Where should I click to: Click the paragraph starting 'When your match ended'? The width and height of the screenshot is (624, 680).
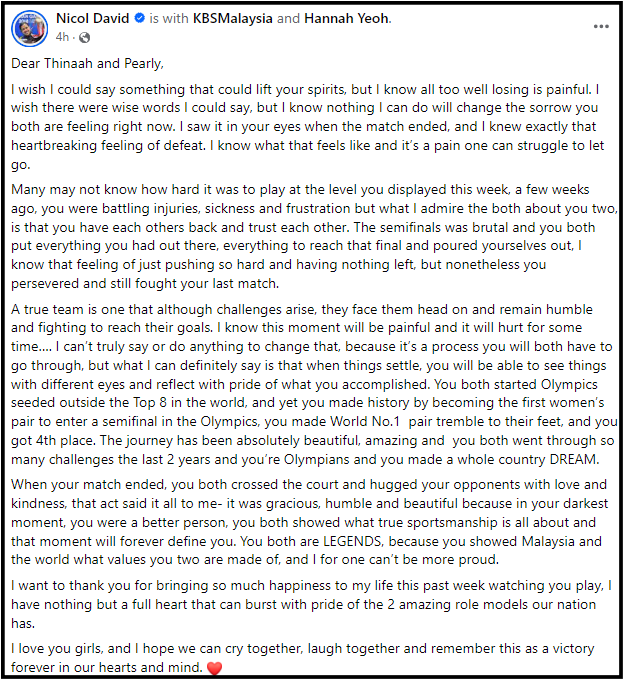[310, 522]
